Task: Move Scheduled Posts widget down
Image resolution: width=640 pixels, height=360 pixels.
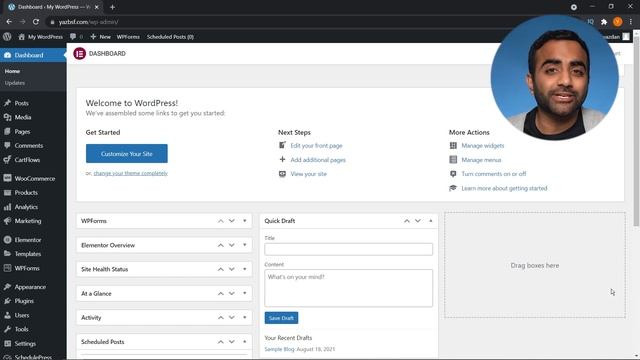Action: (x=231, y=342)
